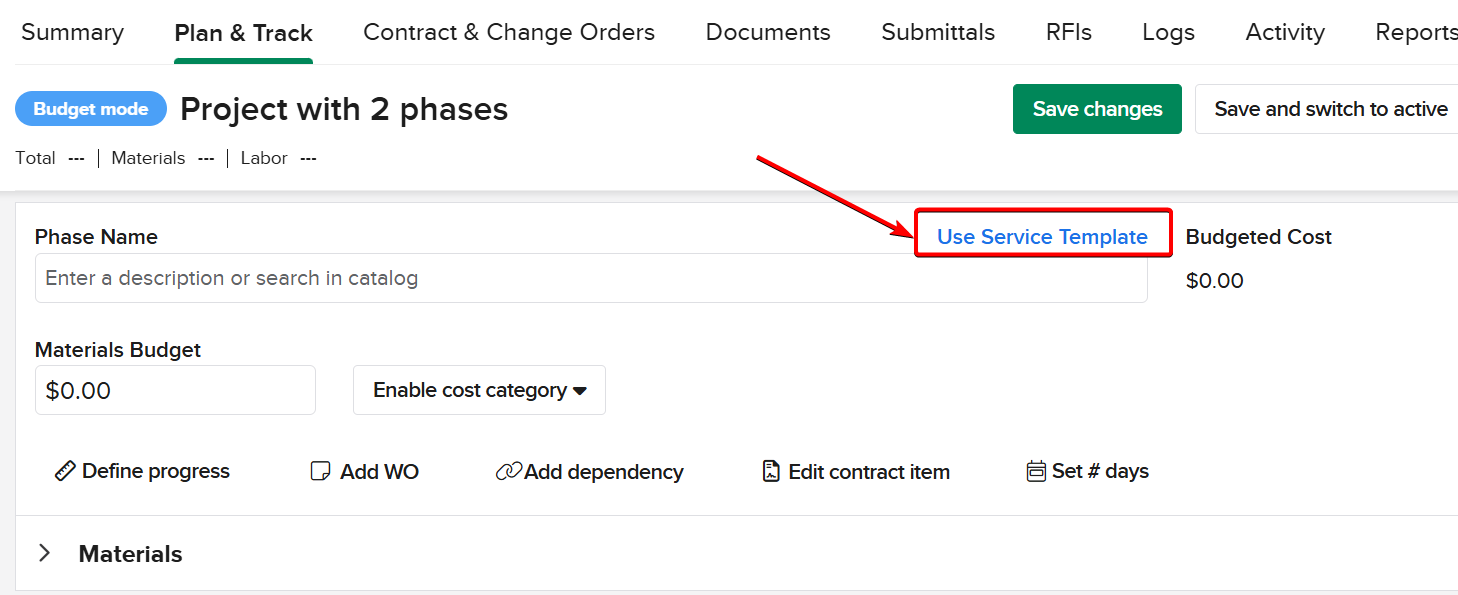Open the Activity tab
The height and width of the screenshot is (595, 1458).
tap(1285, 32)
